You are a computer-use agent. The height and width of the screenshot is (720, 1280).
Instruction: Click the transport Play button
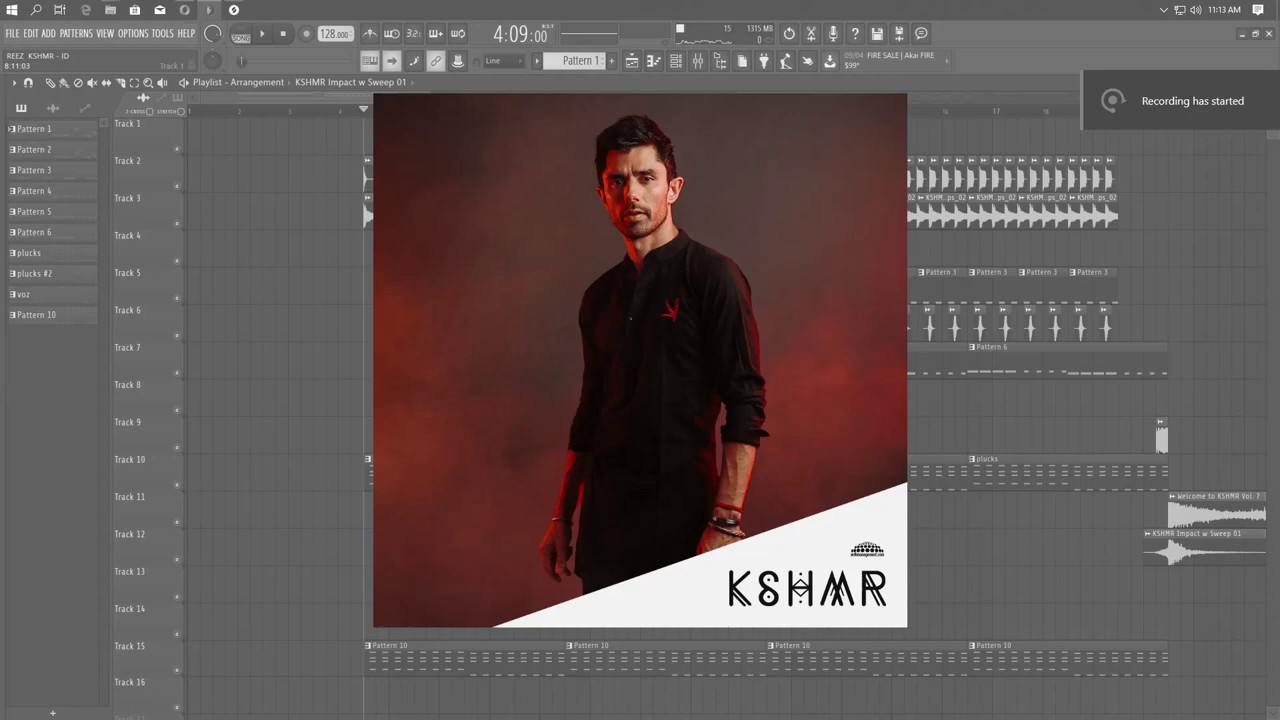pyautogui.click(x=262, y=34)
